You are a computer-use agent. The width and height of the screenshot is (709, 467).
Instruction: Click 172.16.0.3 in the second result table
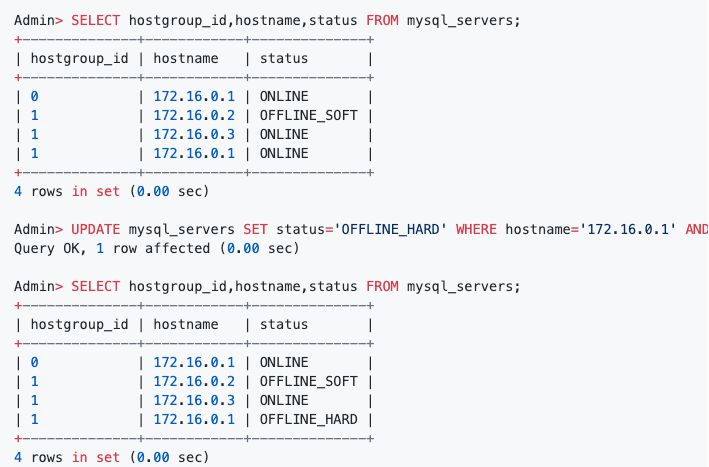[x=194, y=400]
